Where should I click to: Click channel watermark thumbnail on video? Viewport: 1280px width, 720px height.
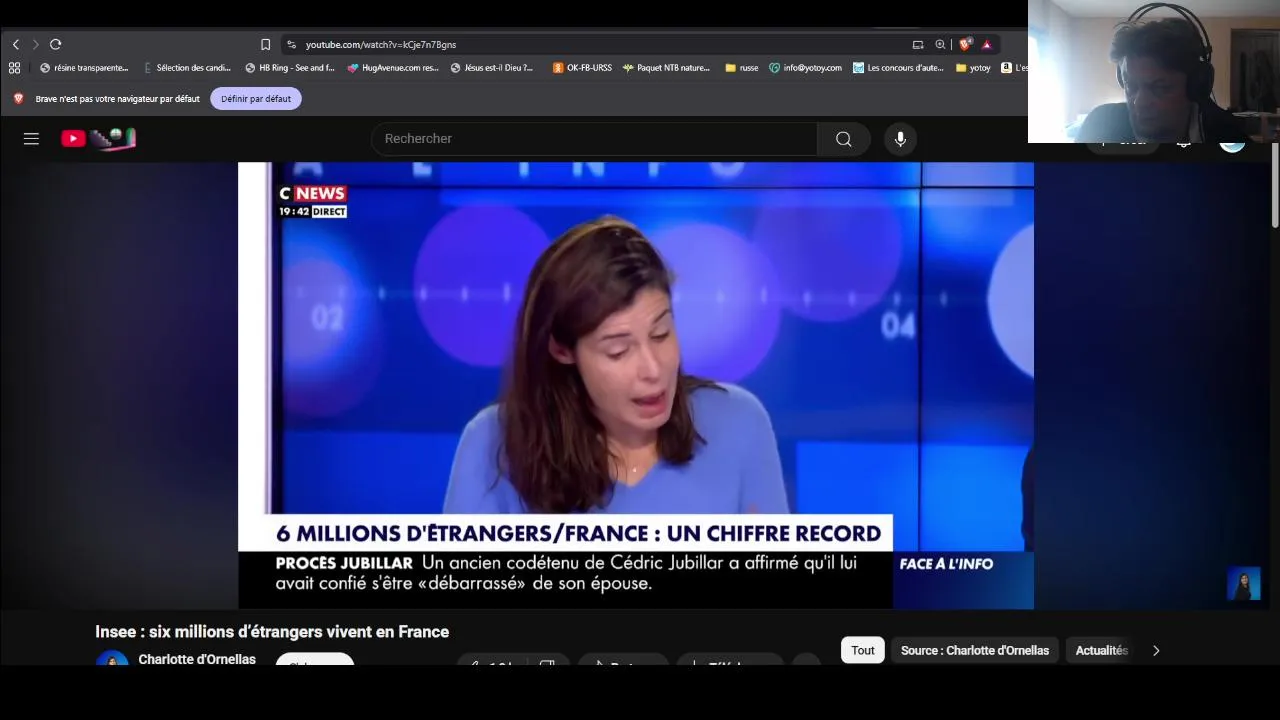click(1244, 584)
